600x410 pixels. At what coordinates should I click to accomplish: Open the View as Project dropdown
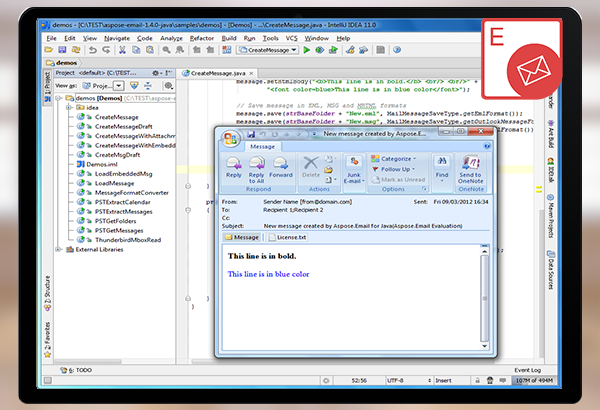click(119, 86)
